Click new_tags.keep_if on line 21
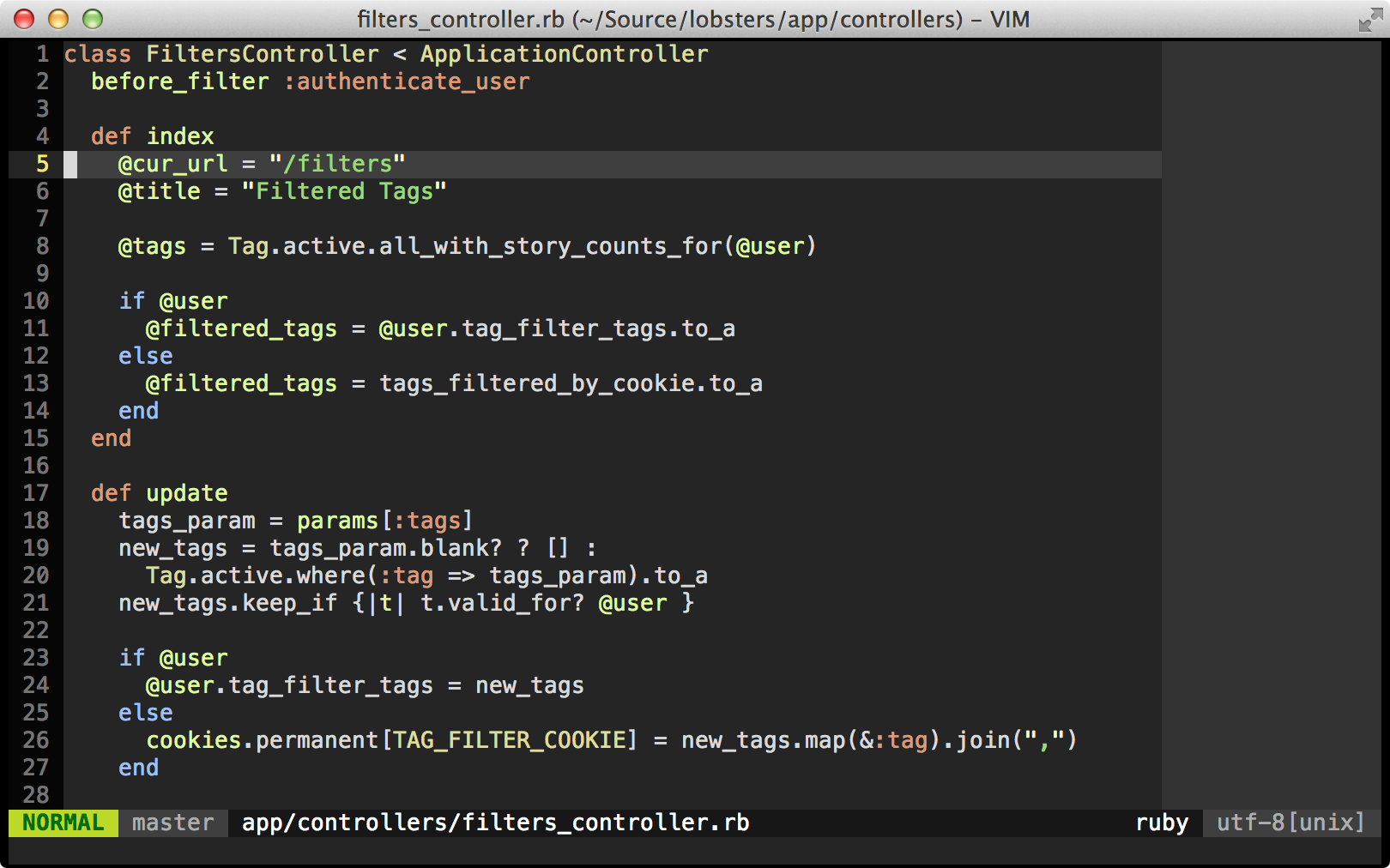 (x=228, y=603)
